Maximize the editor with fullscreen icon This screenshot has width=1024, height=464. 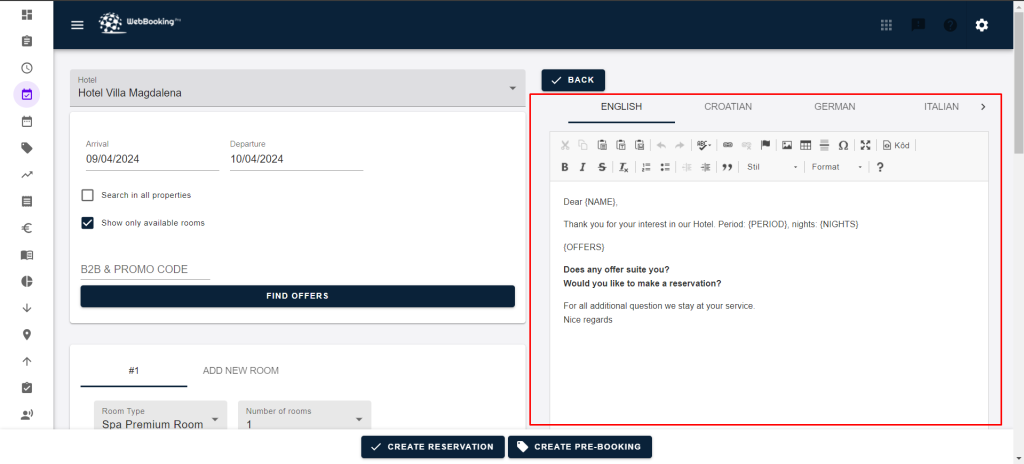click(x=866, y=145)
